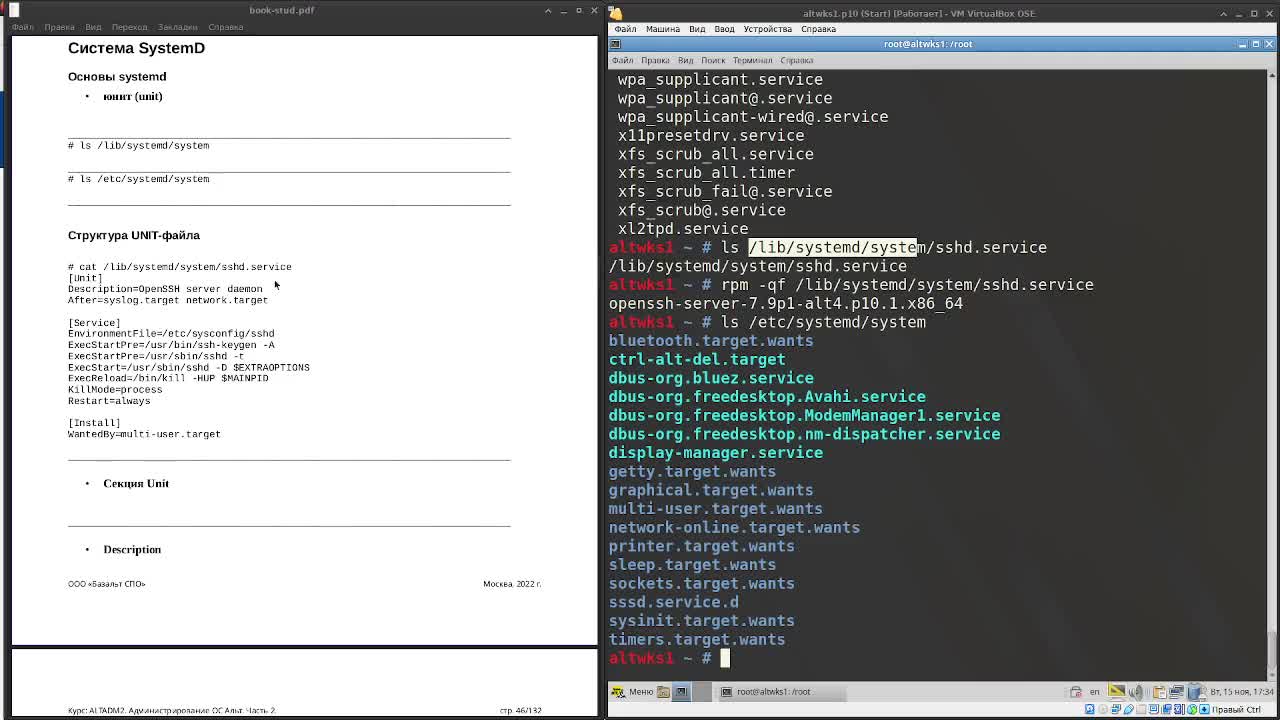Click 'timers.target.wants' in terminal listing
This screenshot has width=1280, height=720.
tap(697, 640)
